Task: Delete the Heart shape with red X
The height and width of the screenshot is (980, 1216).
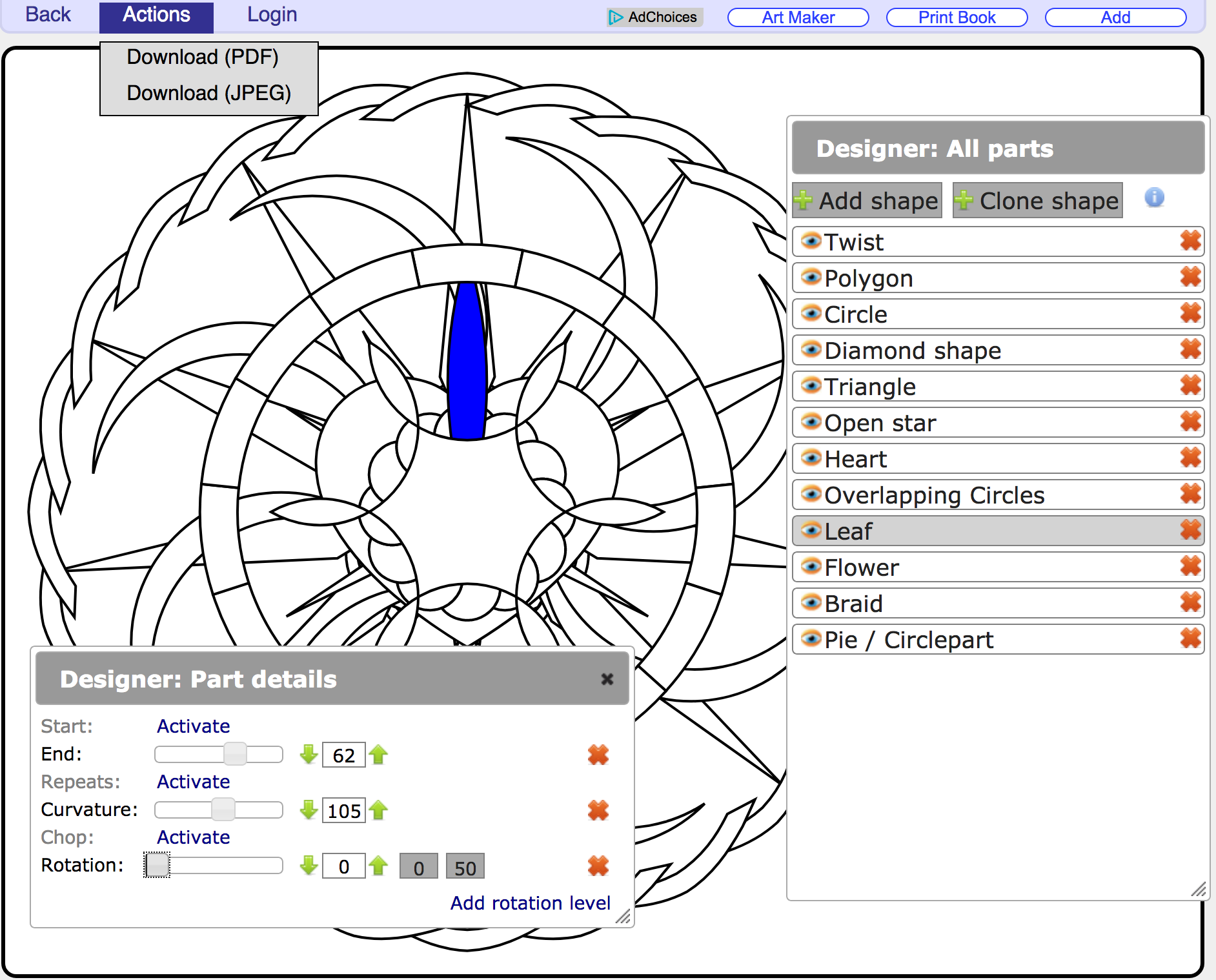Action: (1190, 458)
